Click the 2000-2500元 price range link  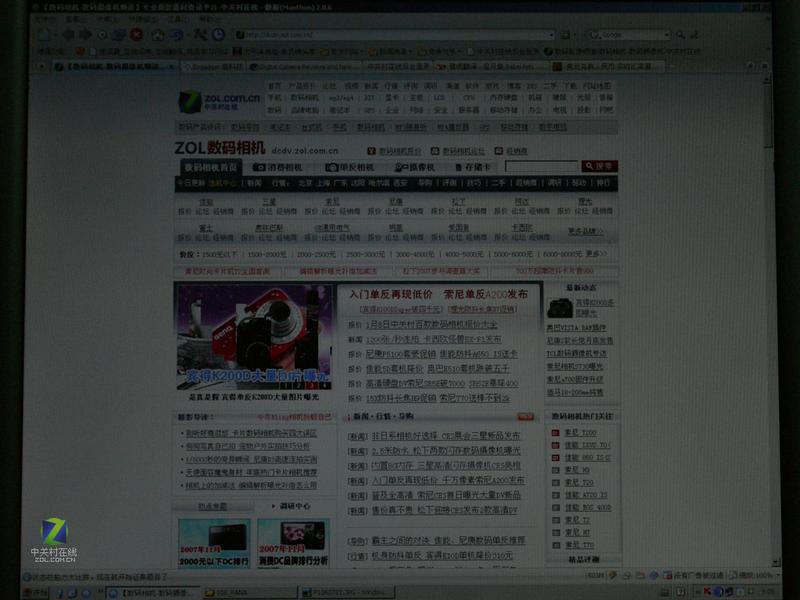316,254
